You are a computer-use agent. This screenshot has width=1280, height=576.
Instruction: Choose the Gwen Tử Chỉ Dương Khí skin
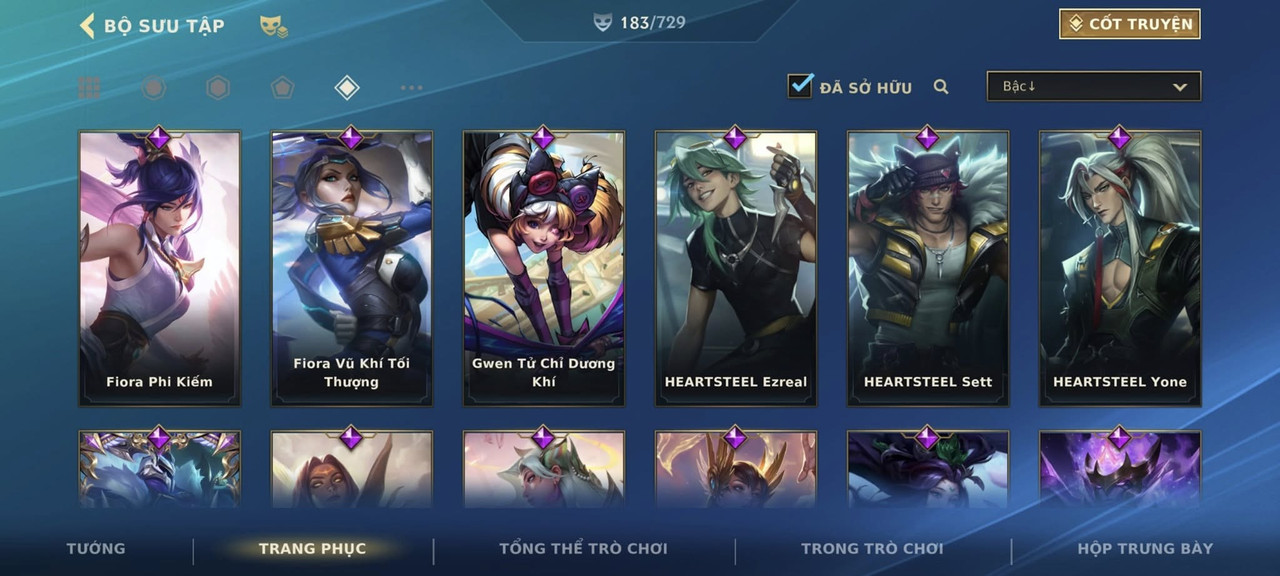coord(544,268)
